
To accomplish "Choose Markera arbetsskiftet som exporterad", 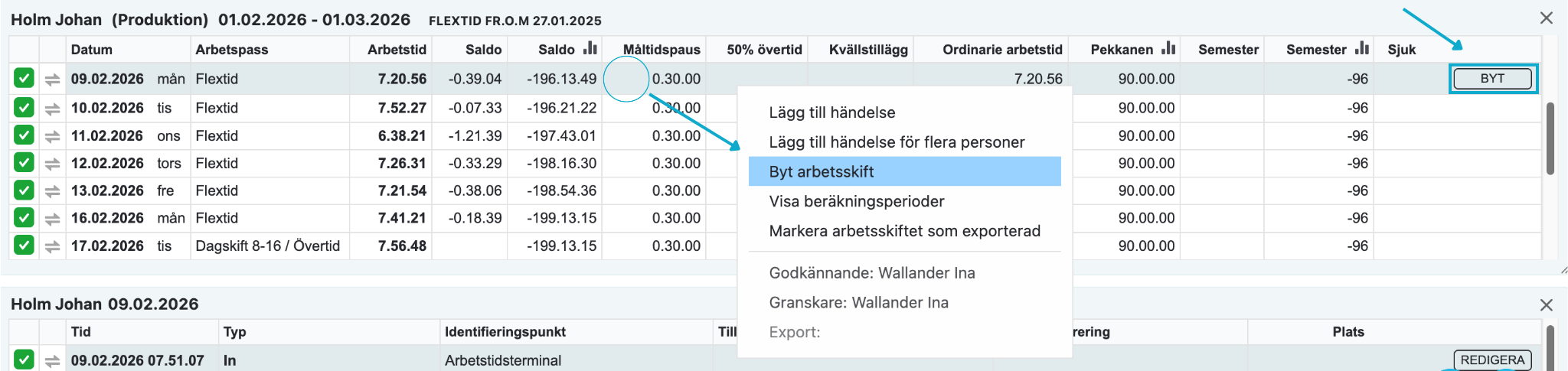I will pos(905,231).
